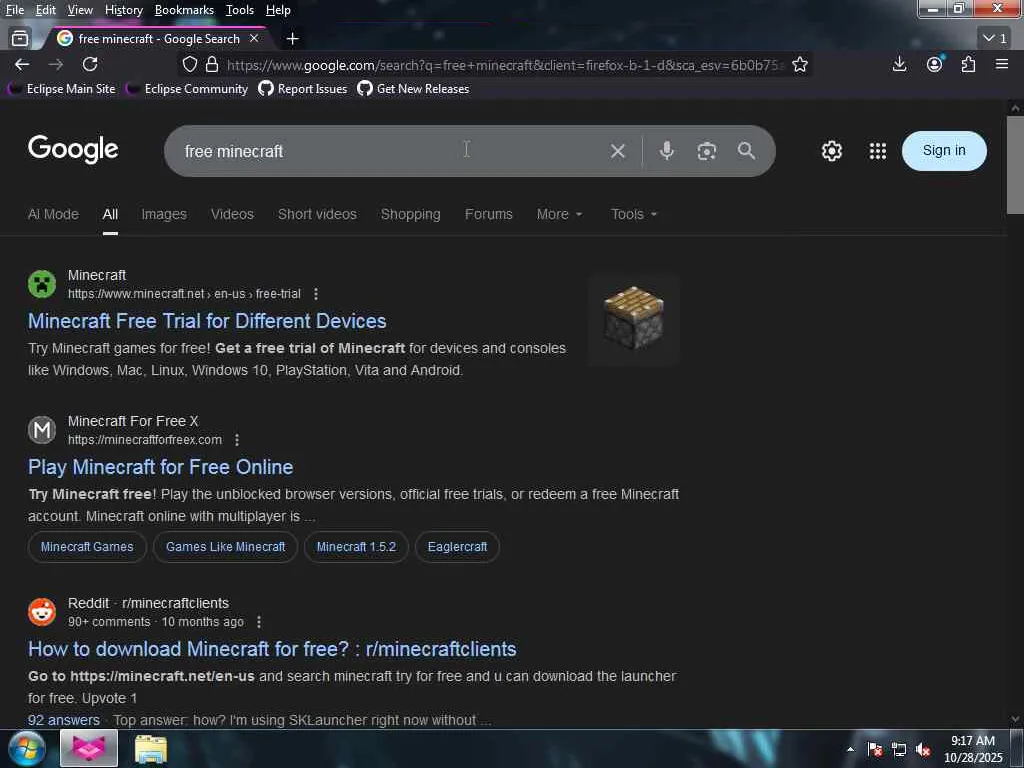The width and height of the screenshot is (1024, 768).
Task: Switch to Shopping results tab
Action: [410, 214]
